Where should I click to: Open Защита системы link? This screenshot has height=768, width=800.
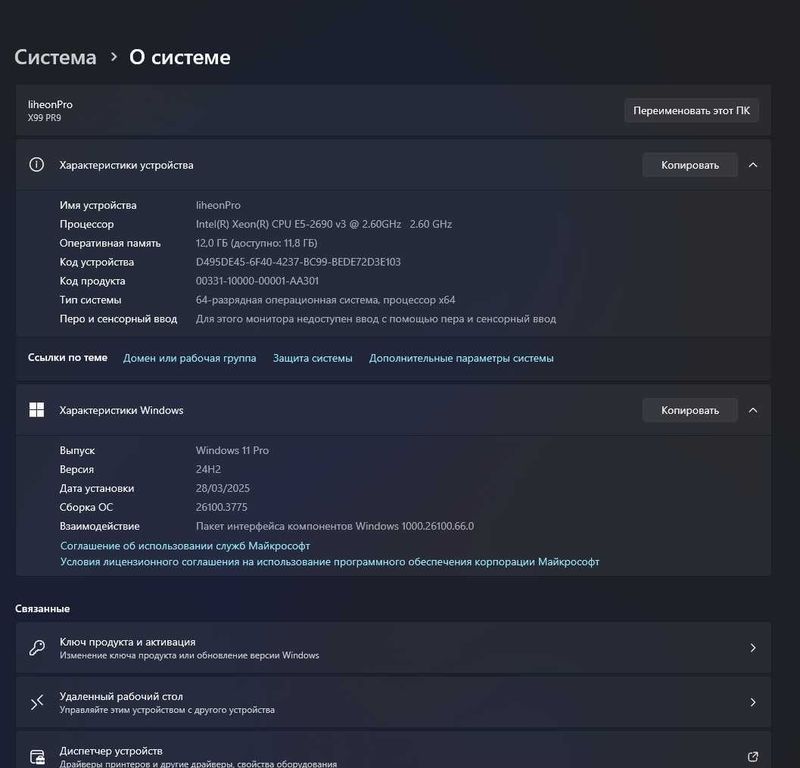(x=312, y=358)
